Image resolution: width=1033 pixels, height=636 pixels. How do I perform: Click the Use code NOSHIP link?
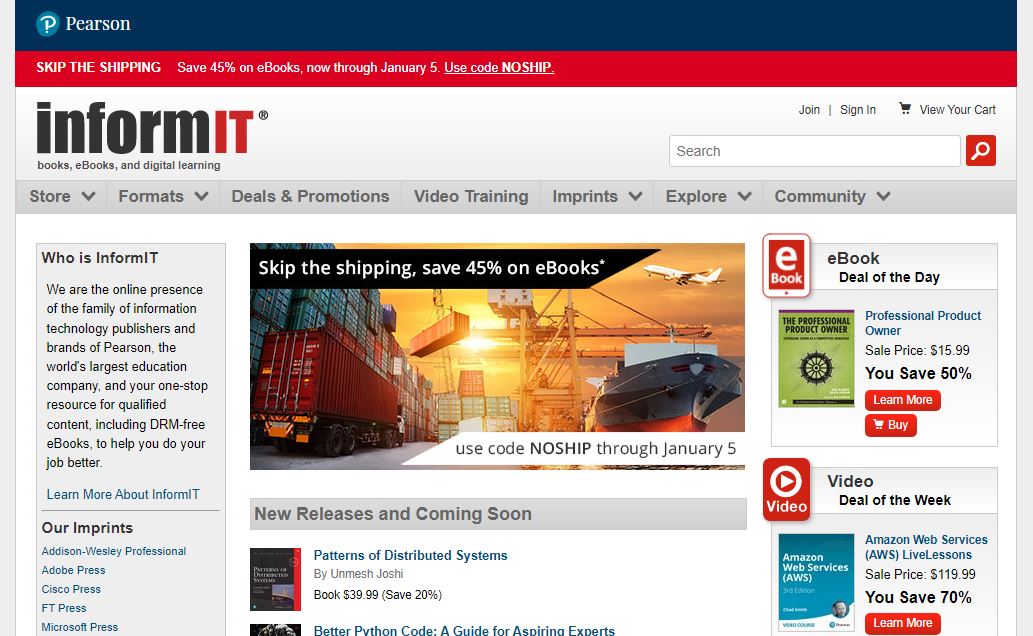(x=499, y=67)
